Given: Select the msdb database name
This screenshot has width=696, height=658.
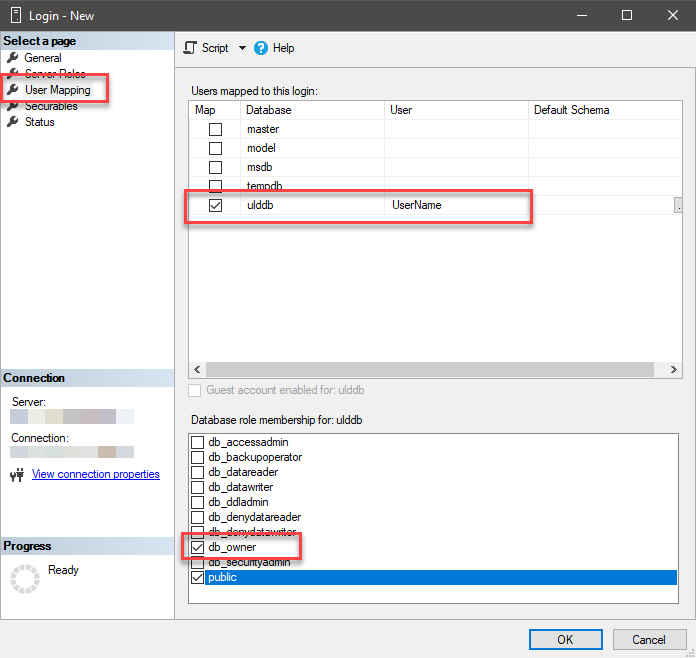Looking at the screenshot, I should pos(259,167).
